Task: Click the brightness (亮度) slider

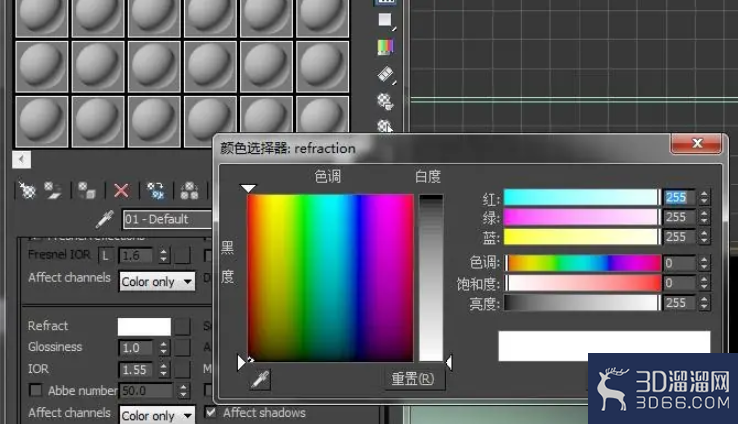Action: point(583,303)
